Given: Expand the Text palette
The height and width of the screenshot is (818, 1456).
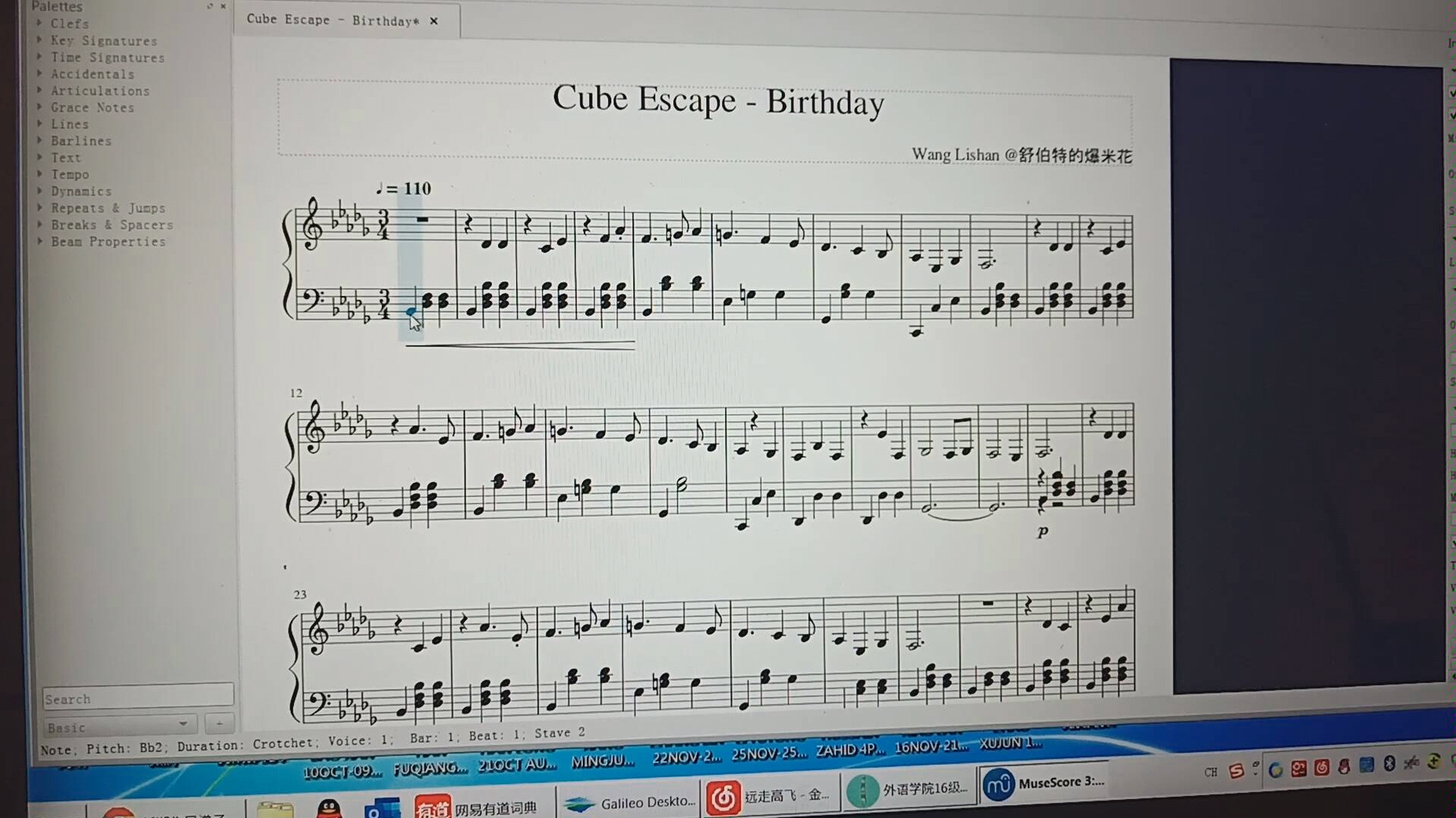Looking at the screenshot, I should click(x=39, y=156).
